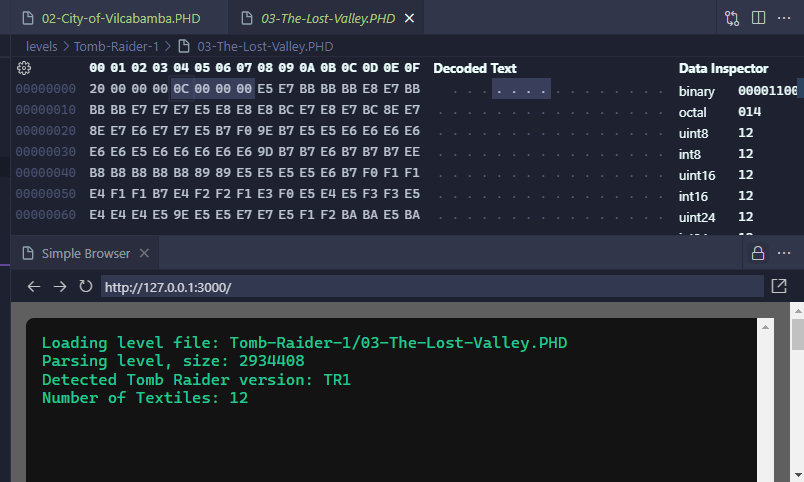
Task: Select the 03-The-Lost-Valley.PHD editor tab
Action: pyautogui.click(x=328, y=18)
